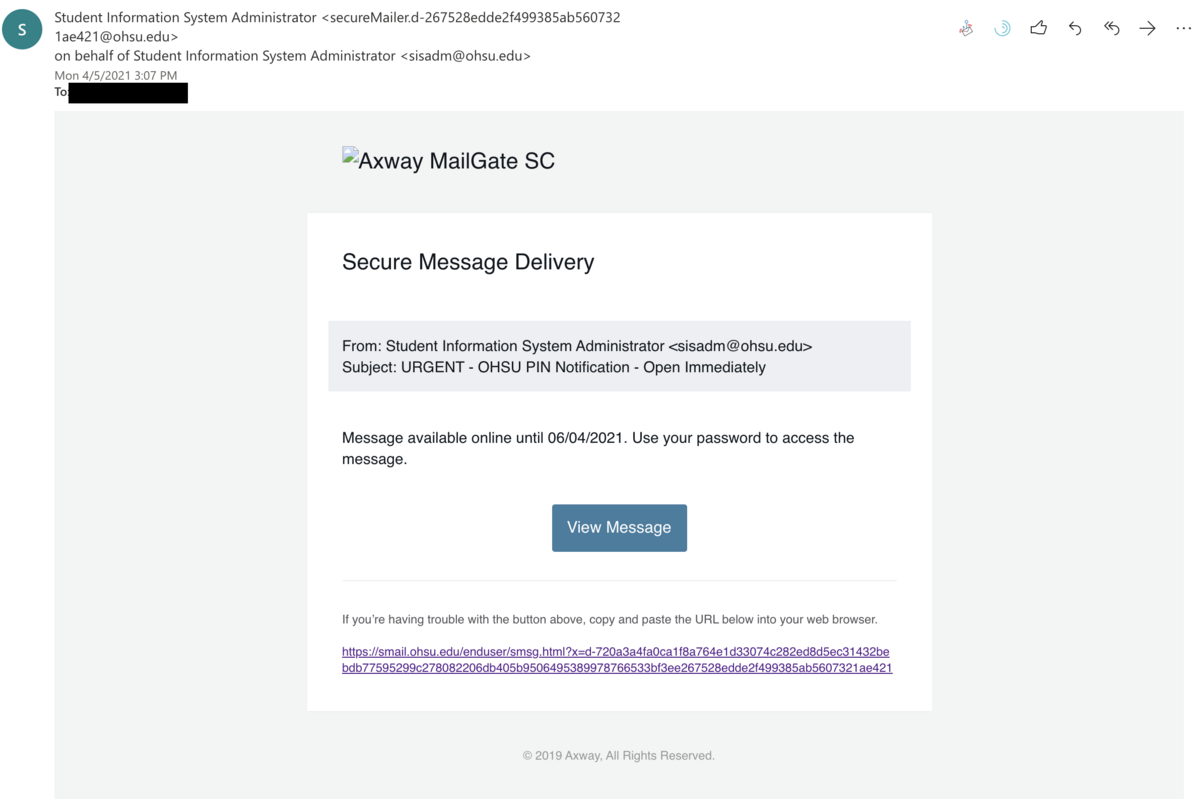Screen dimensions: 1200x803
Task: Click the blue swirl add-in icon
Action: [x=1002, y=29]
